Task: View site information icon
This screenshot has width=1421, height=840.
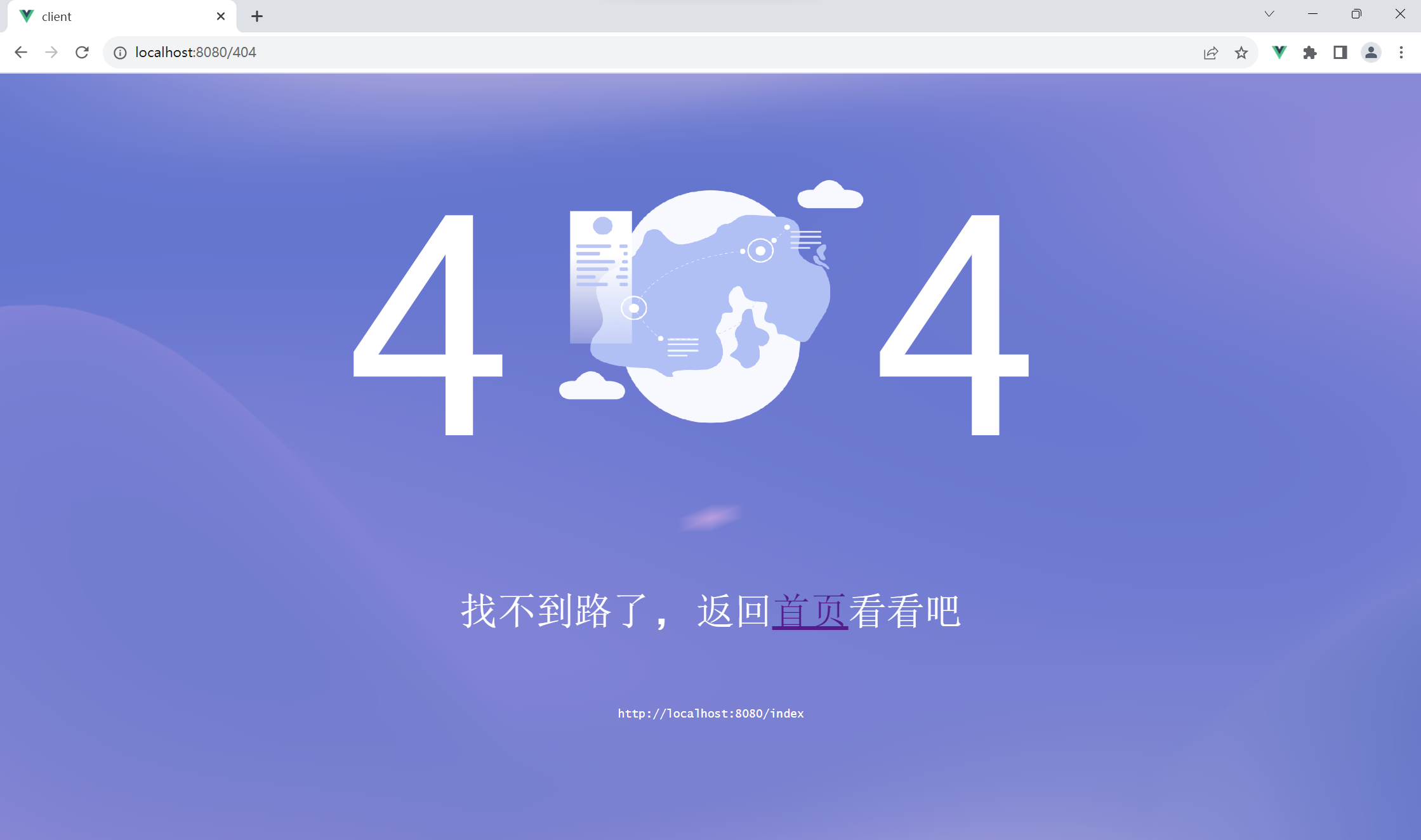Action: pos(120,53)
